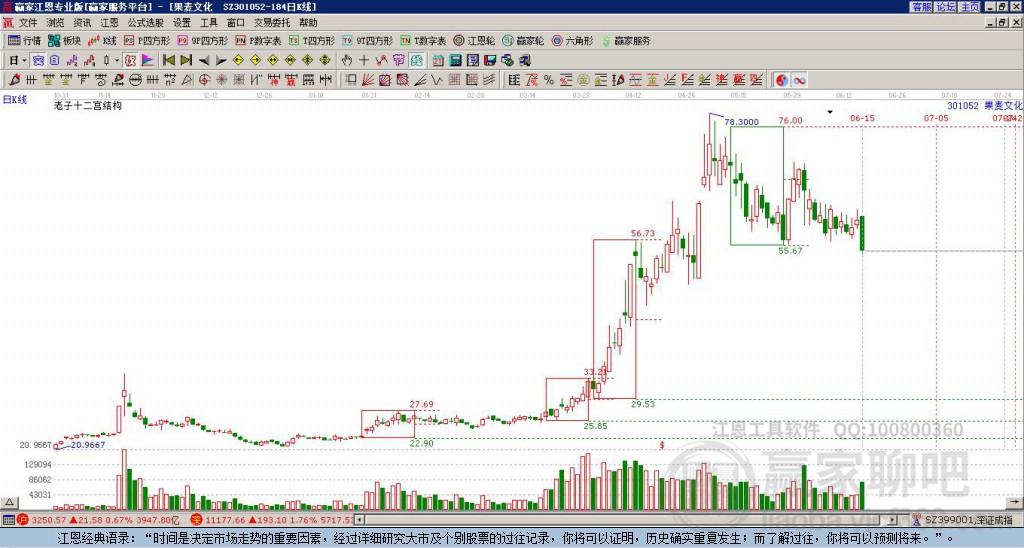Open the 9T四方形 tool
Image resolution: width=1024 pixels, height=548 pixels.
pyautogui.click(x=367, y=40)
